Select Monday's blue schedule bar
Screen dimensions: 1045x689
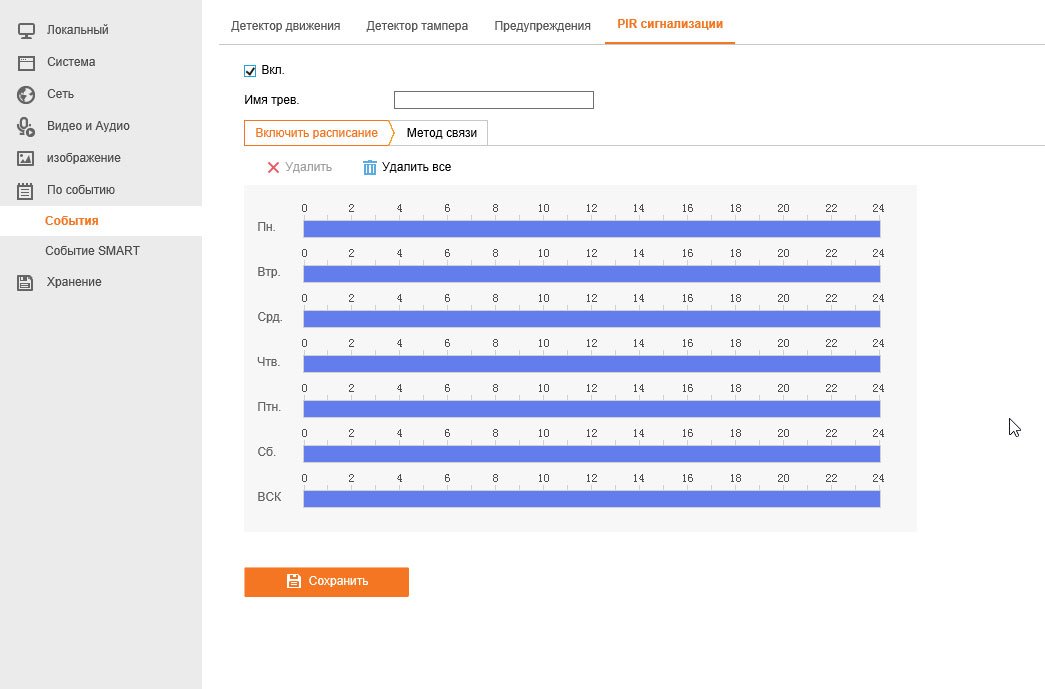click(x=591, y=229)
